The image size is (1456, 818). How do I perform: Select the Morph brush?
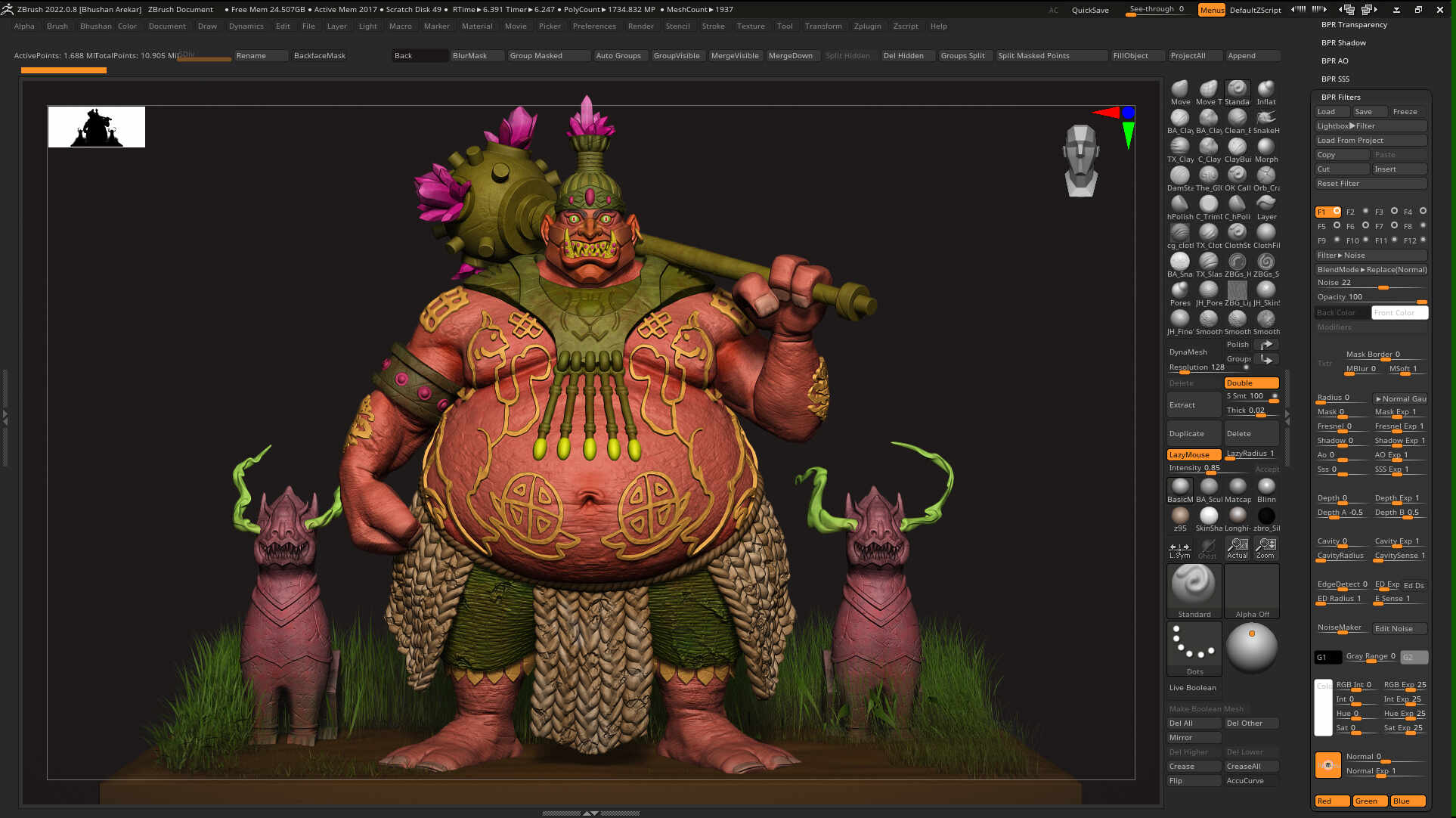click(1266, 147)
